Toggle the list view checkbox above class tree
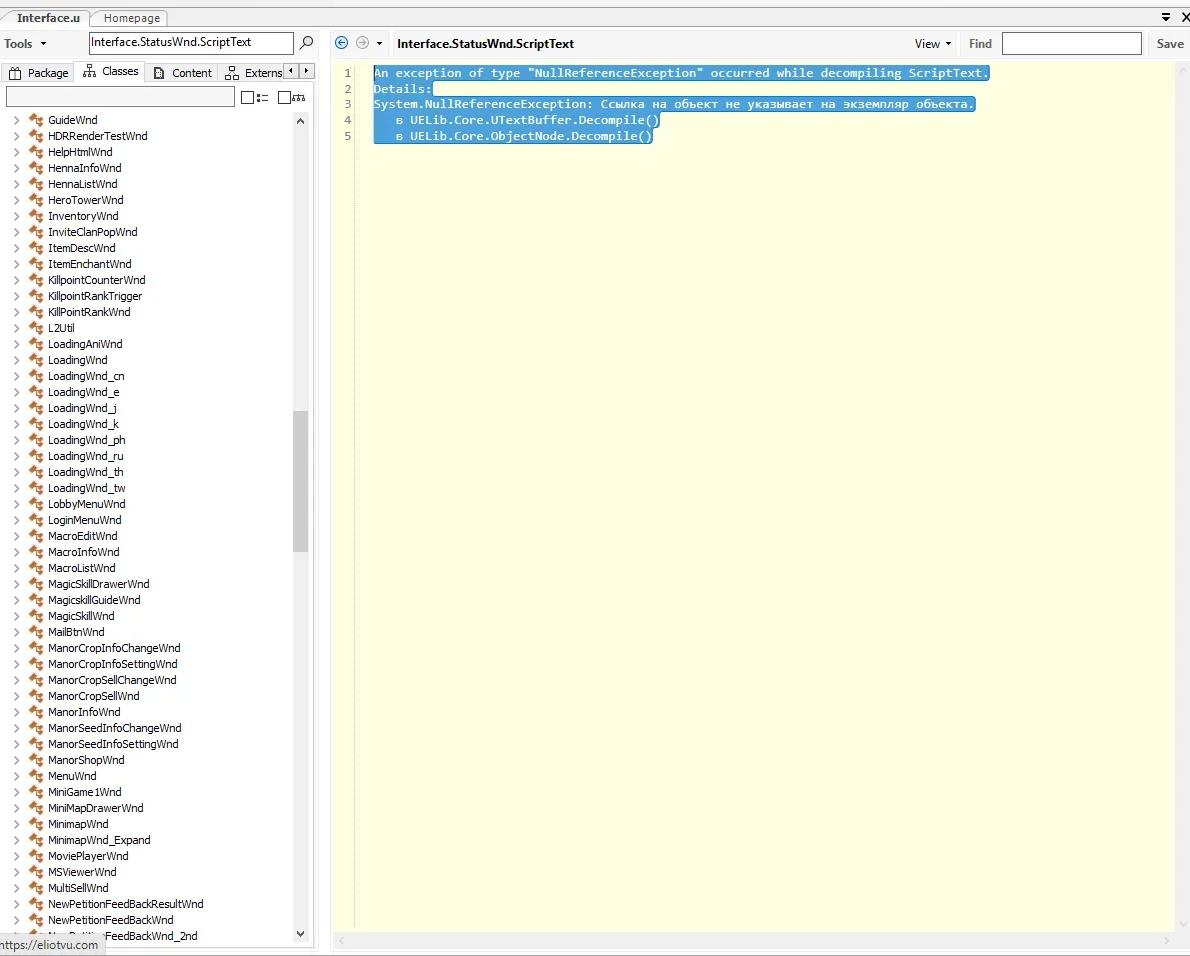This screenshot has height=956, width=1190. [x=248, y=97]
